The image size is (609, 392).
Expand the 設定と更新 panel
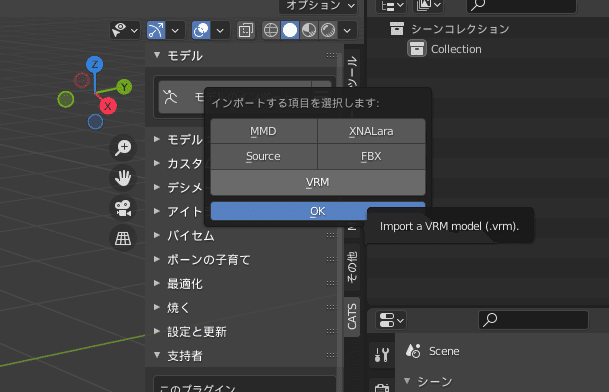157,331
